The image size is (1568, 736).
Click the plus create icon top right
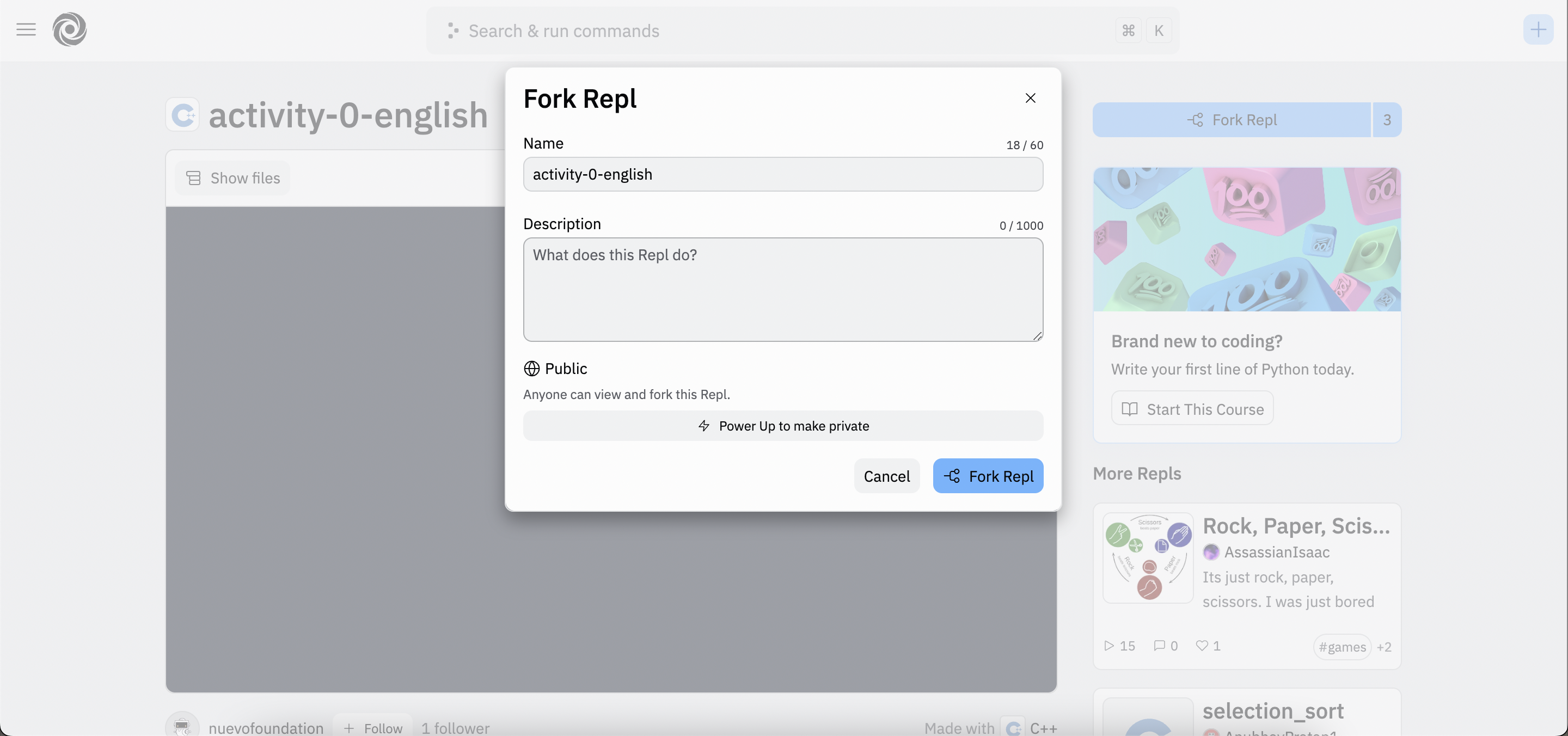[1538, 29]
